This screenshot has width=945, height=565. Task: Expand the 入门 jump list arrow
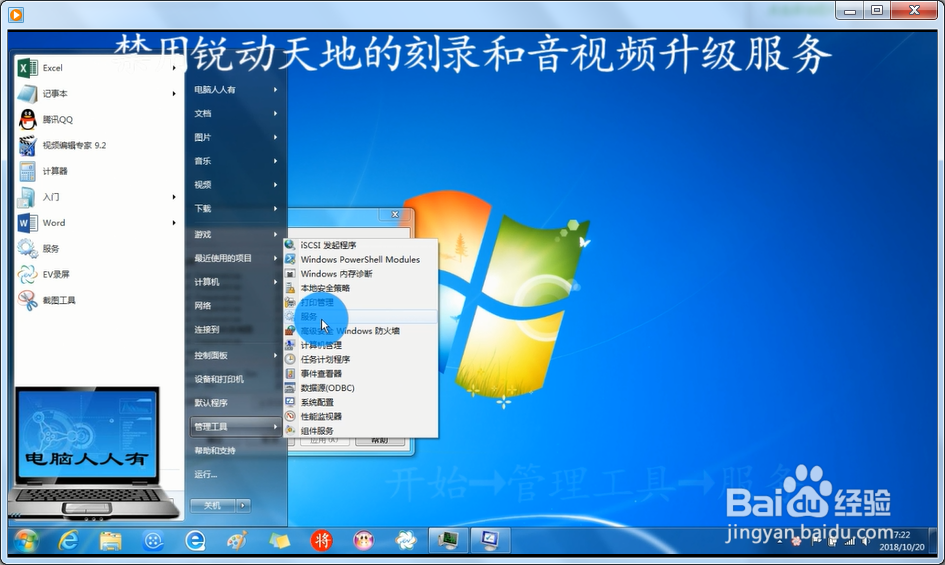174,197
